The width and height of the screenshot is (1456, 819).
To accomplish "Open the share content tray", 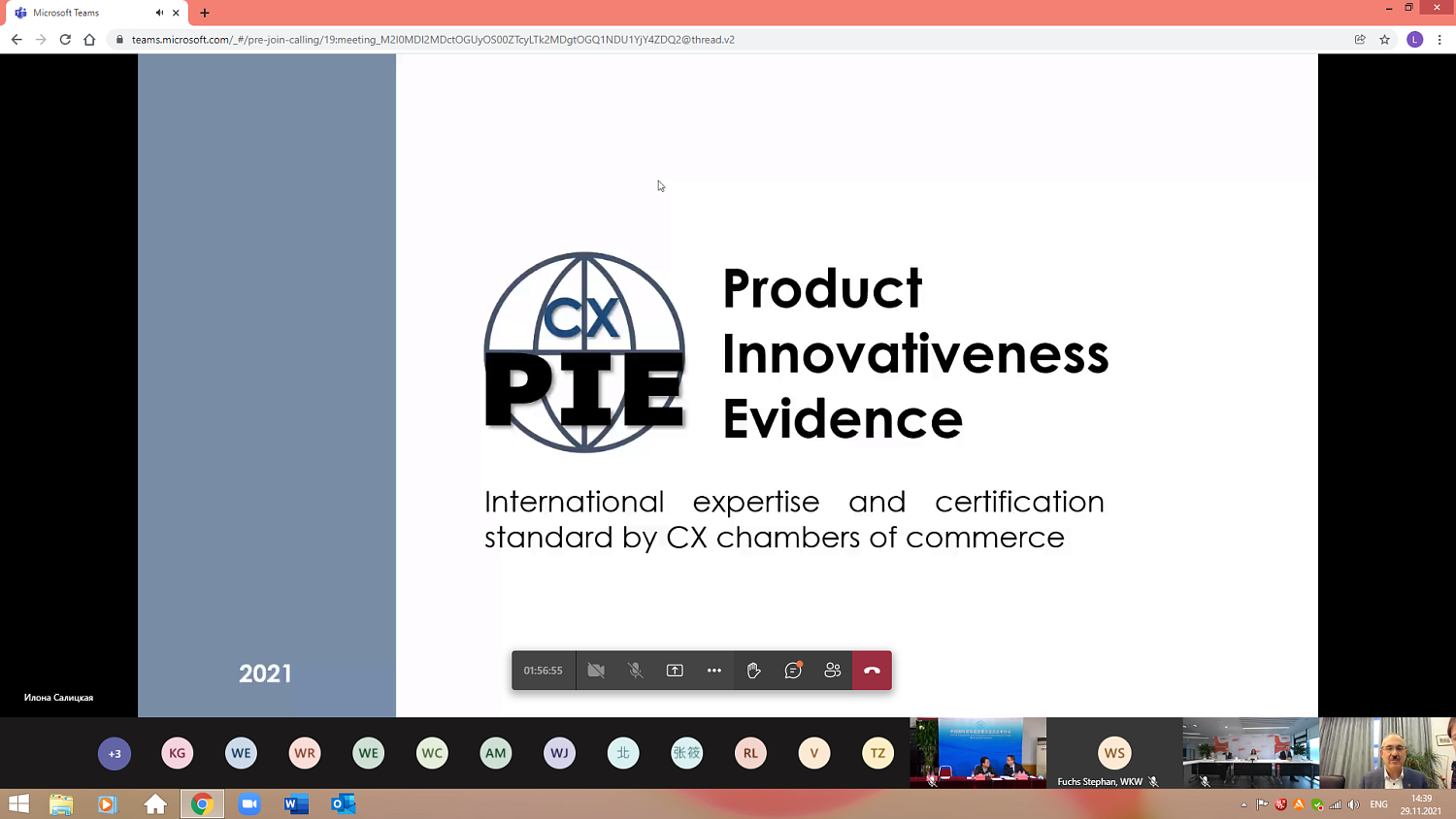I will coord(675,671).
